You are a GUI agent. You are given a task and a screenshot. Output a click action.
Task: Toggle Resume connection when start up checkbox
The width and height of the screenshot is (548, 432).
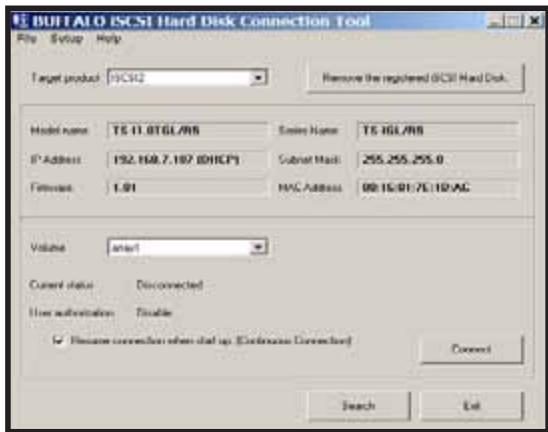pyautogui.click(x=58, y=340)
